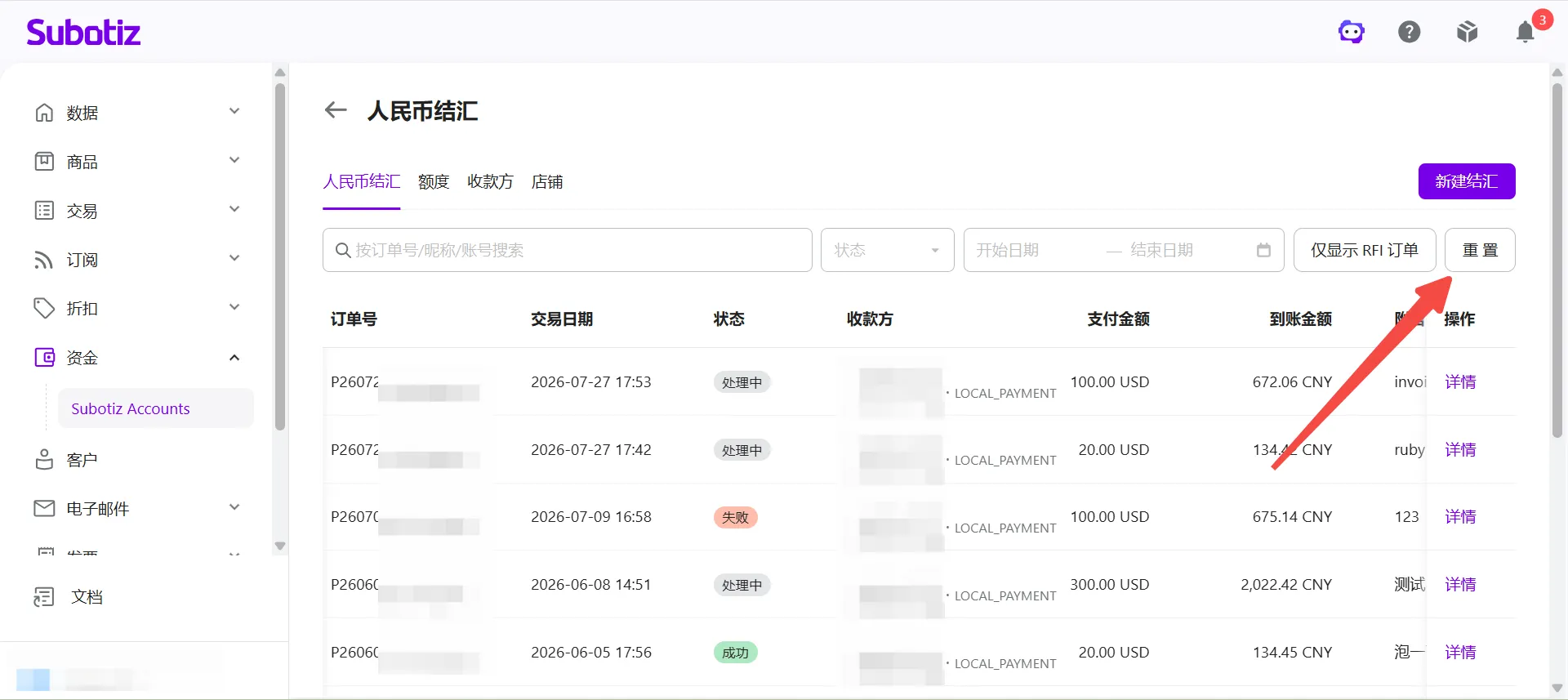Click the home icon beside 数据
The image size is (1568, 700).
click(x=44, y=112)
